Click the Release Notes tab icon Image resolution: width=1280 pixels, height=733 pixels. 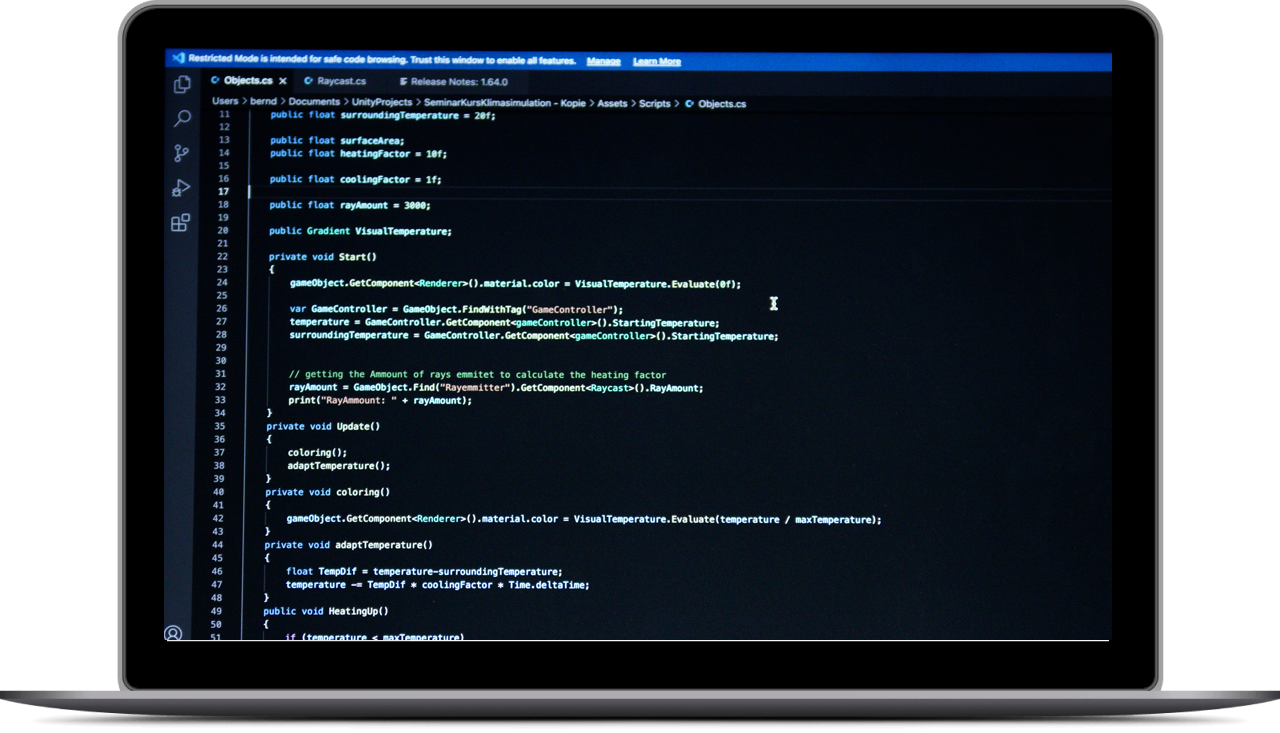point(403,82)
